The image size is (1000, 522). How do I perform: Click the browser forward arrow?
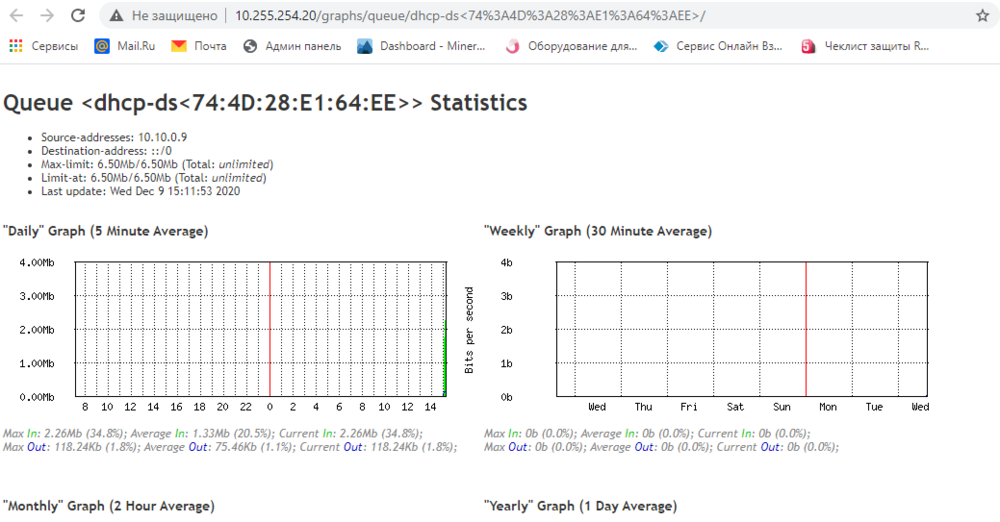(47, 16)
